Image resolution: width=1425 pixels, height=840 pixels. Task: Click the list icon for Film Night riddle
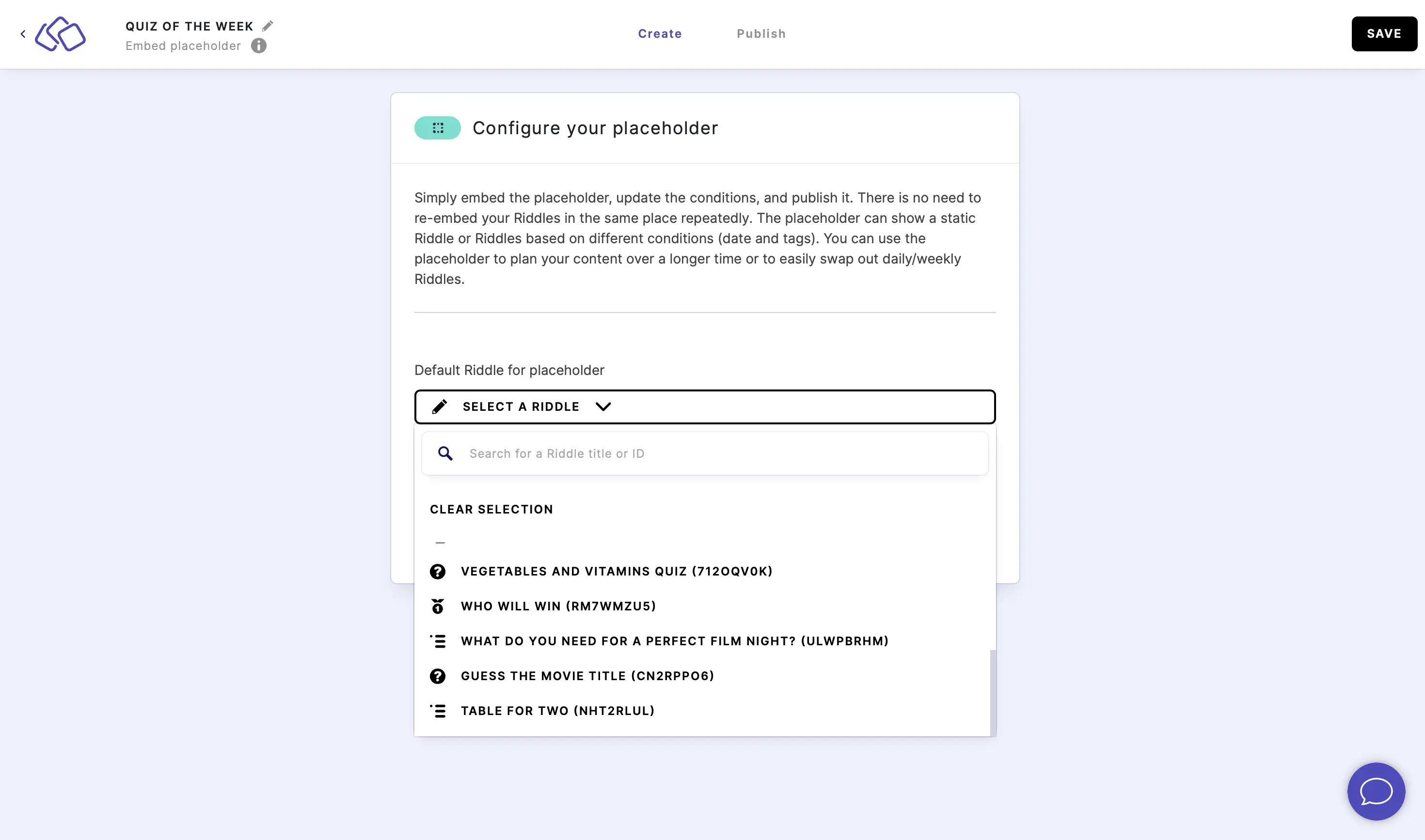(x=438, y=641)
